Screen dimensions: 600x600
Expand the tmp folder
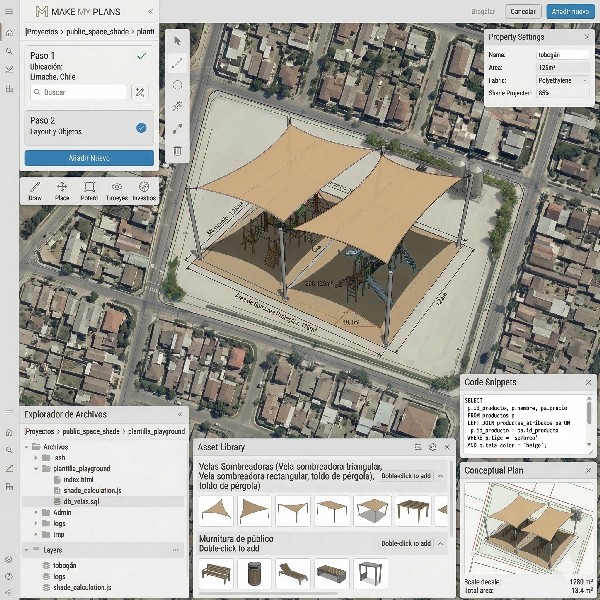pos(36,534)
